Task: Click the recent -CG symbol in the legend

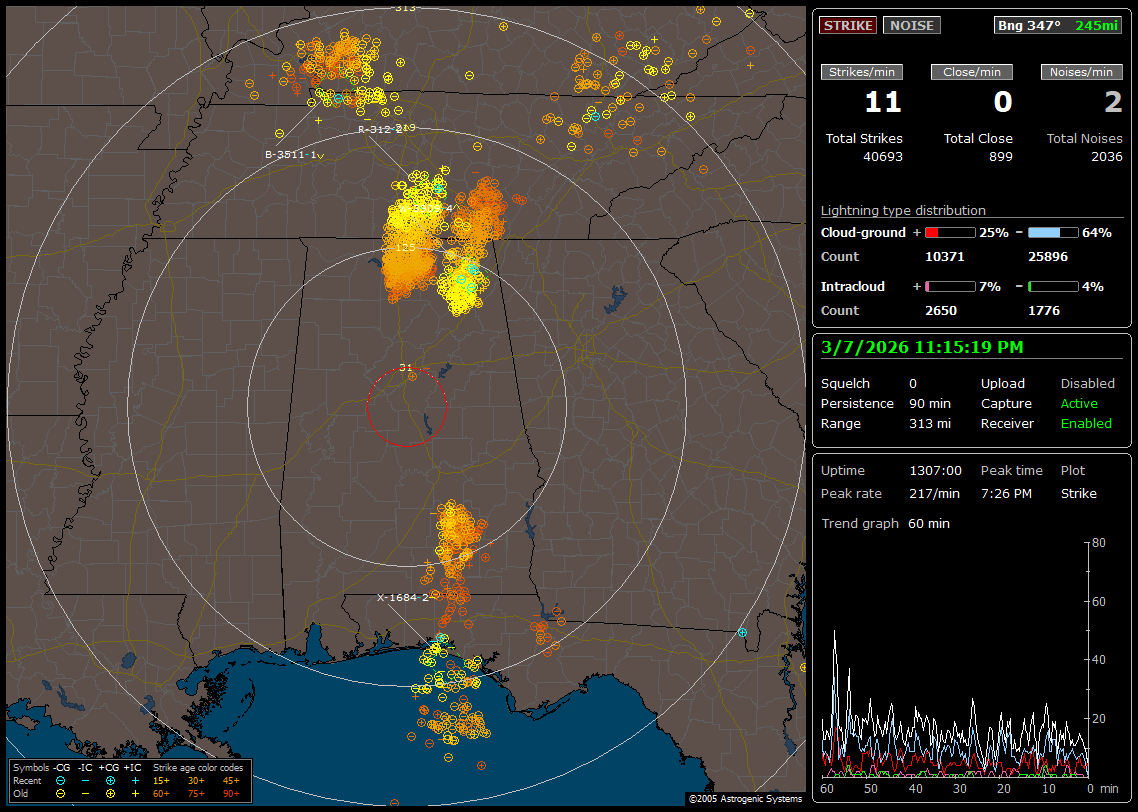Action: click(x=61, y=780)
